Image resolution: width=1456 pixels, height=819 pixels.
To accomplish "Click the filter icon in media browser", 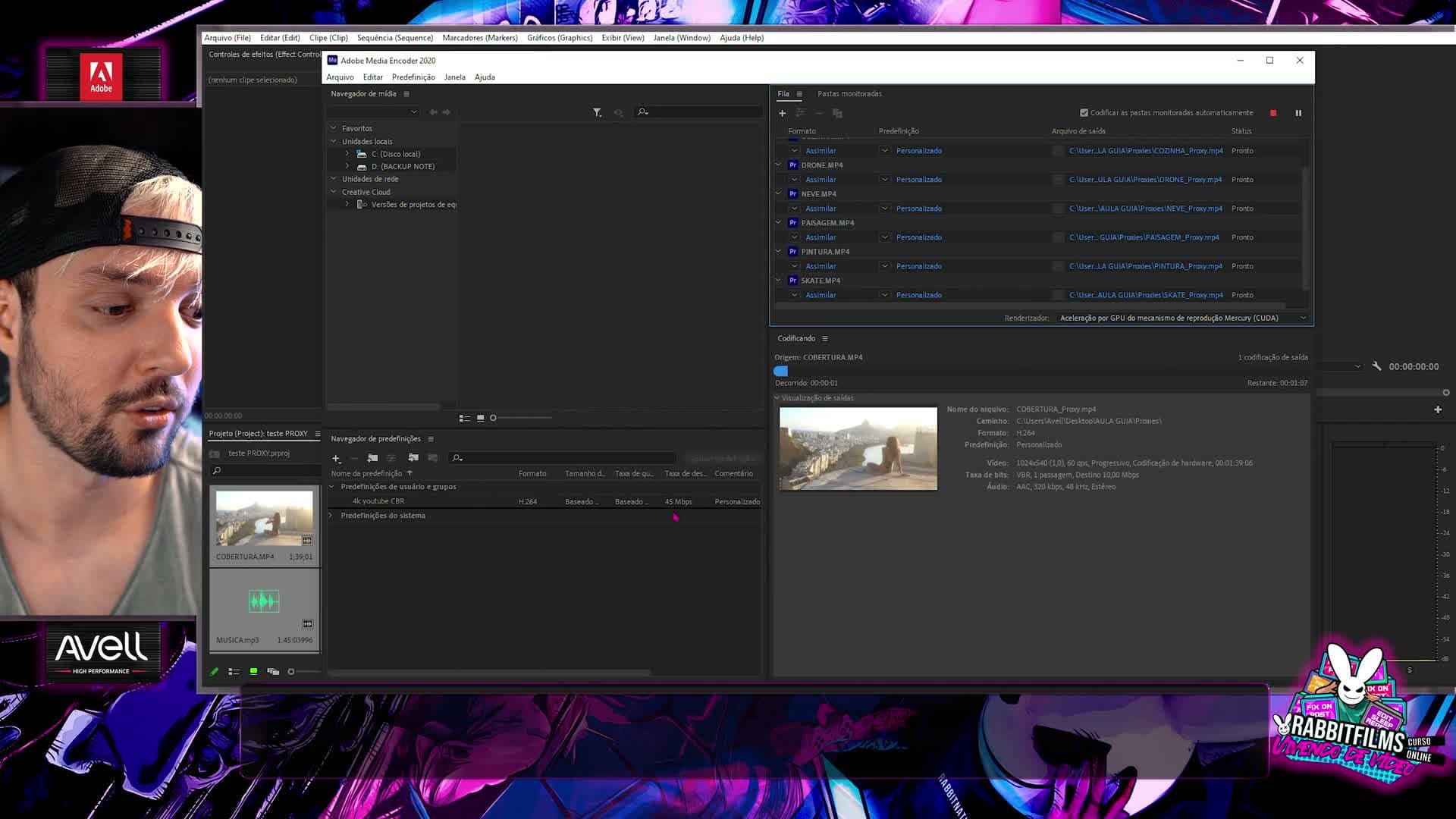I will [597, 112].
